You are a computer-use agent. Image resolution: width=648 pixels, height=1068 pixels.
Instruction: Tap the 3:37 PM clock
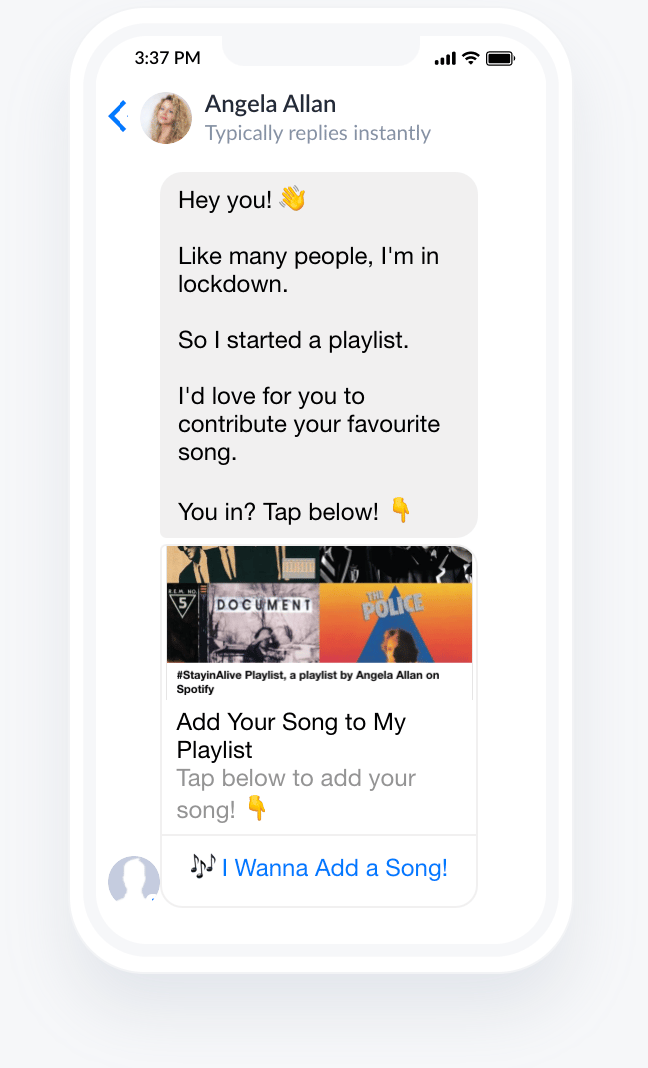pos(168,58)
